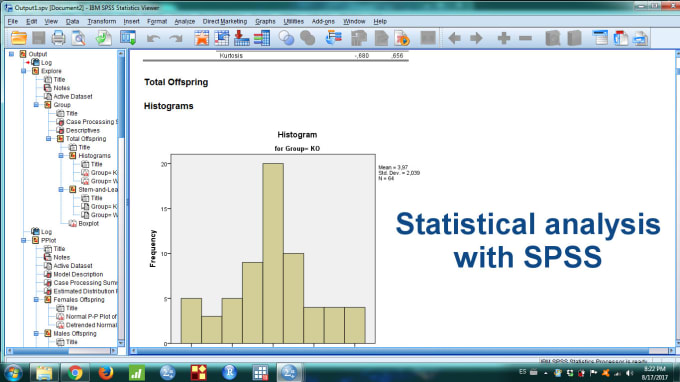Click the Demote right-arrow toolbar icon
The height and width of the screenshot is (382, 680).
pyautogui.click(x=476, y=38)
